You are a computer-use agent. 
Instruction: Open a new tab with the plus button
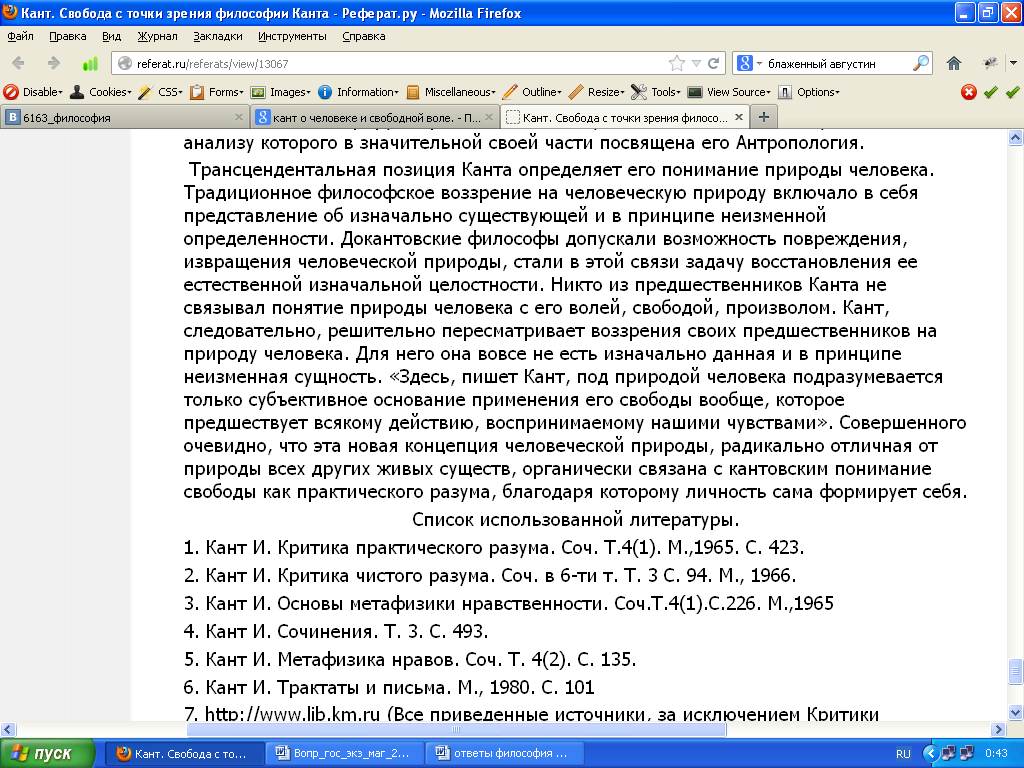pyautogui.click(x=763, y=118)
